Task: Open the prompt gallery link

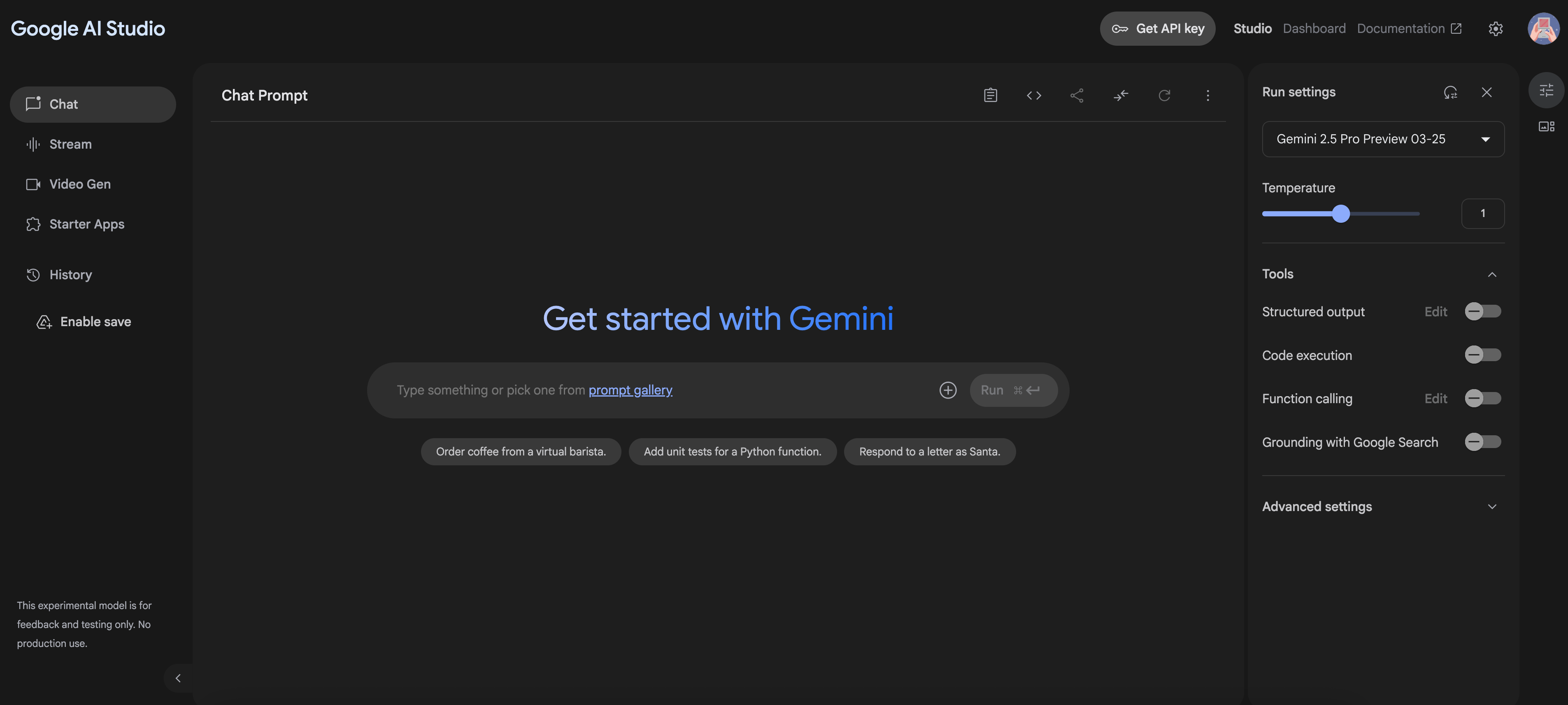Action: (630, 390)
